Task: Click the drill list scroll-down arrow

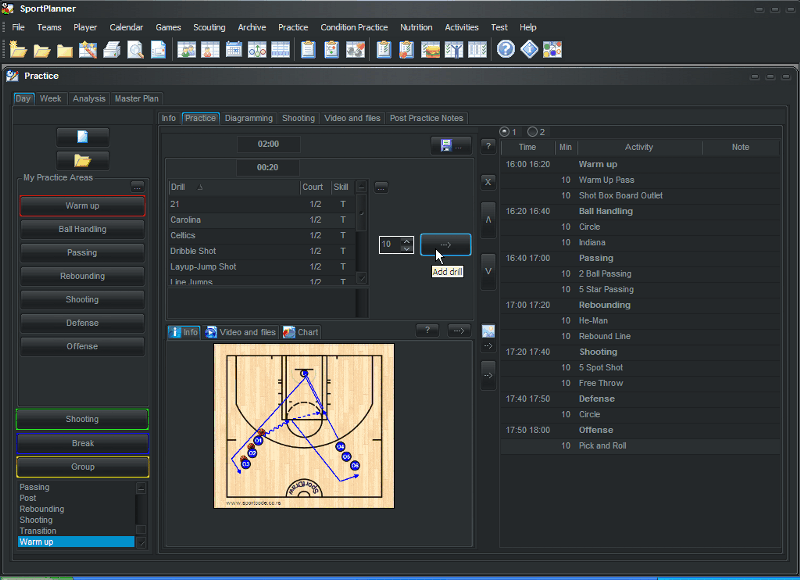Action: click(x=361, y=278)
